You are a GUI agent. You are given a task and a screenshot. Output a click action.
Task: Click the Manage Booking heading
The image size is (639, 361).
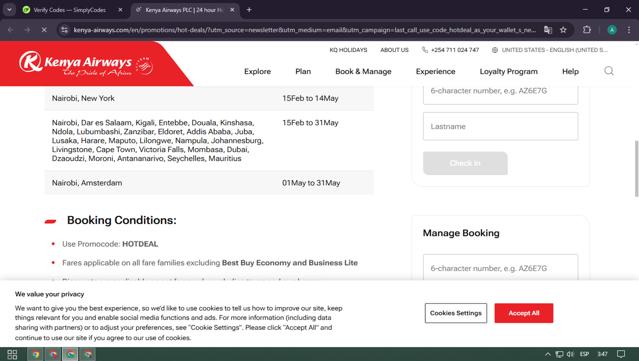point(461,233)
